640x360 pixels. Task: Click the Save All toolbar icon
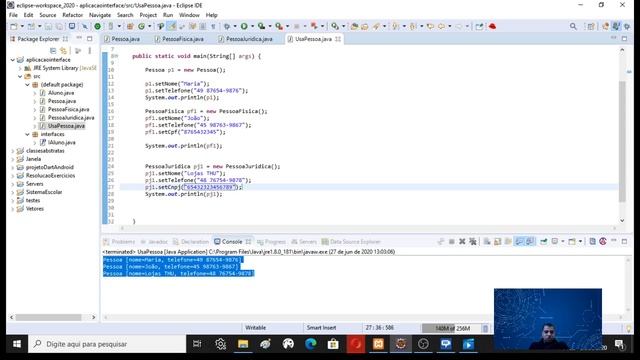(x=59, y=27)
